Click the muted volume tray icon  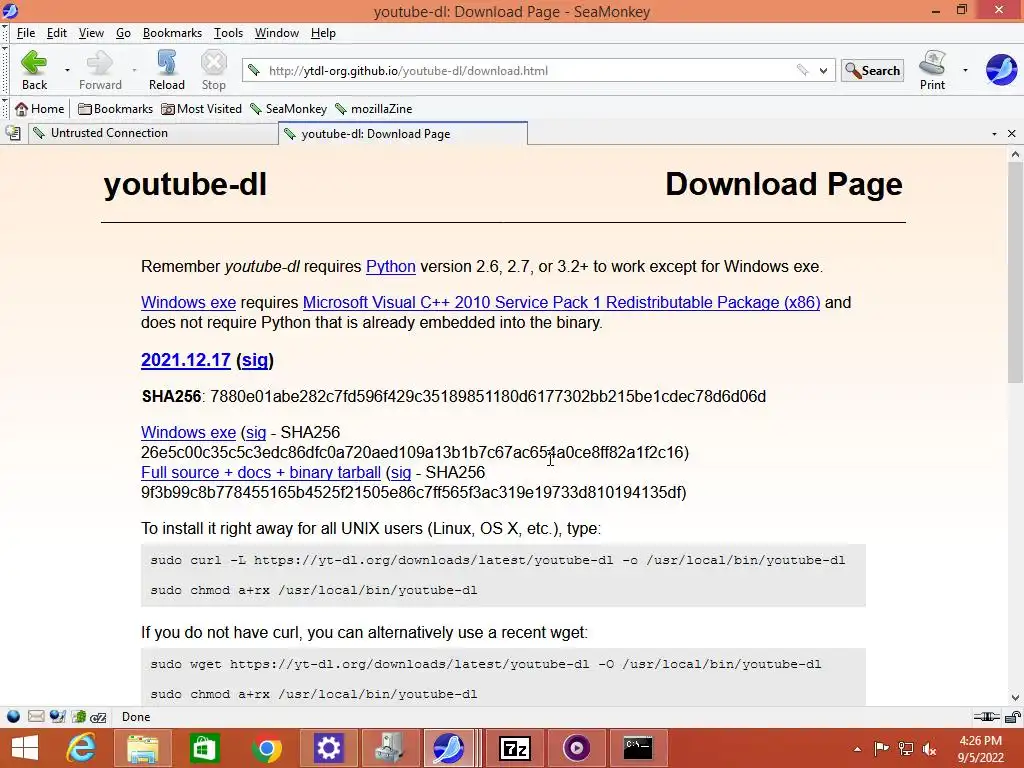point(929,748)
